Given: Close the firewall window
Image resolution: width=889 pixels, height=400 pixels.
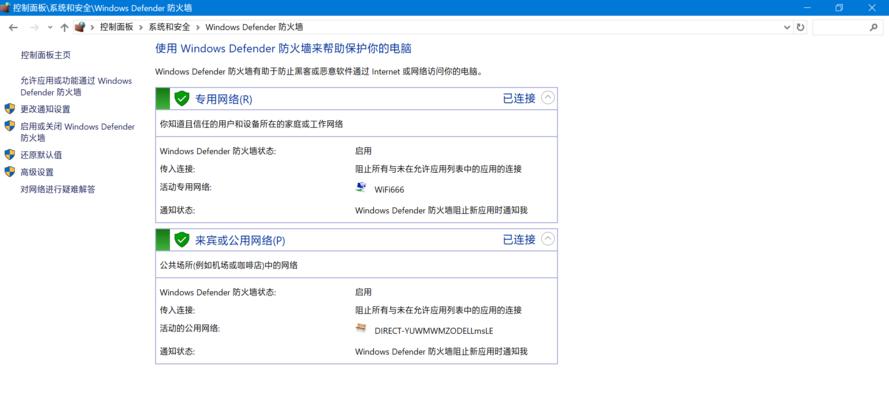Looking at the screenshot, I should click(872, 7).
